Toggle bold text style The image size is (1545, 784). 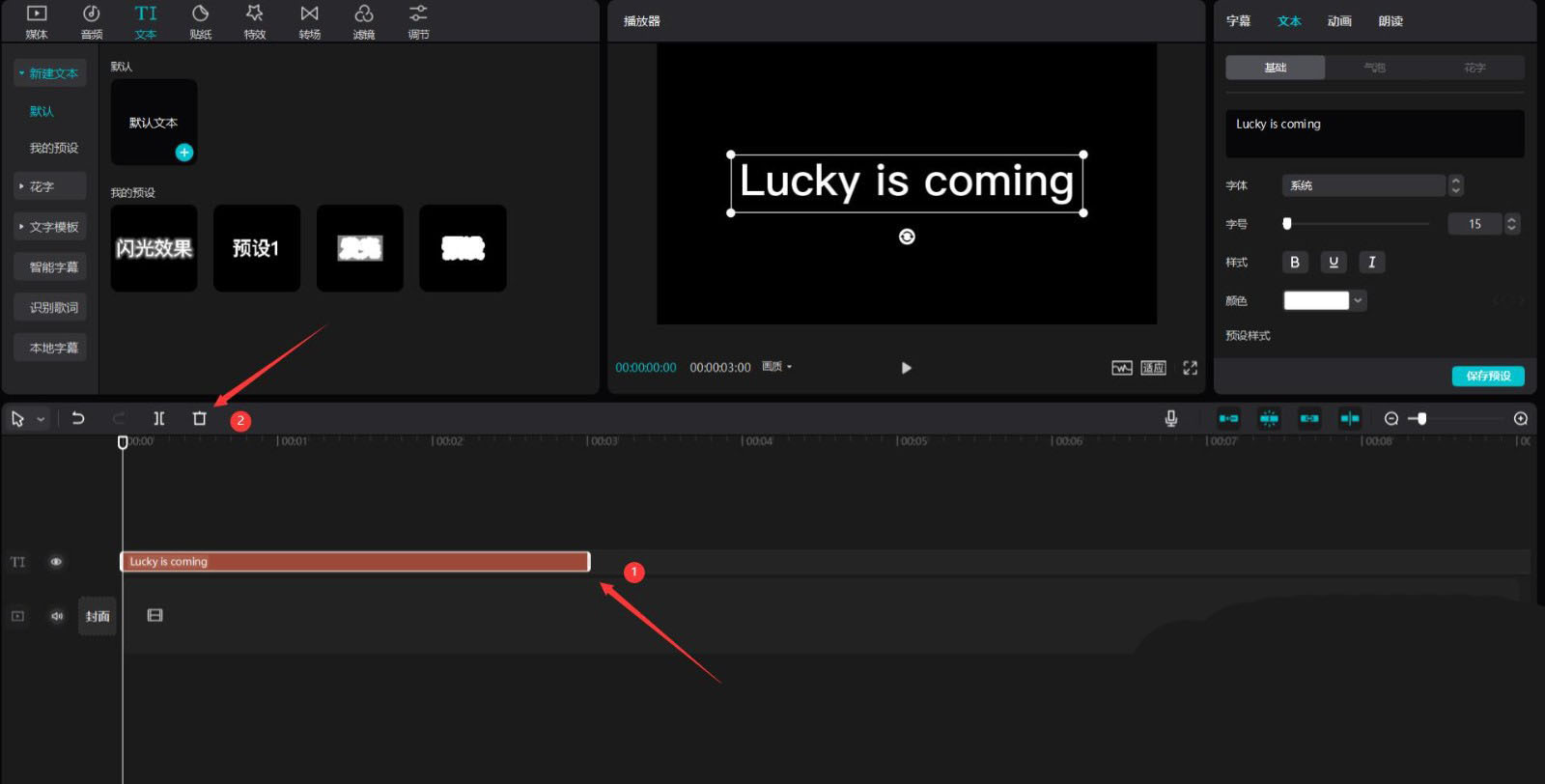pyautogui.click(x=1295, y=262)
